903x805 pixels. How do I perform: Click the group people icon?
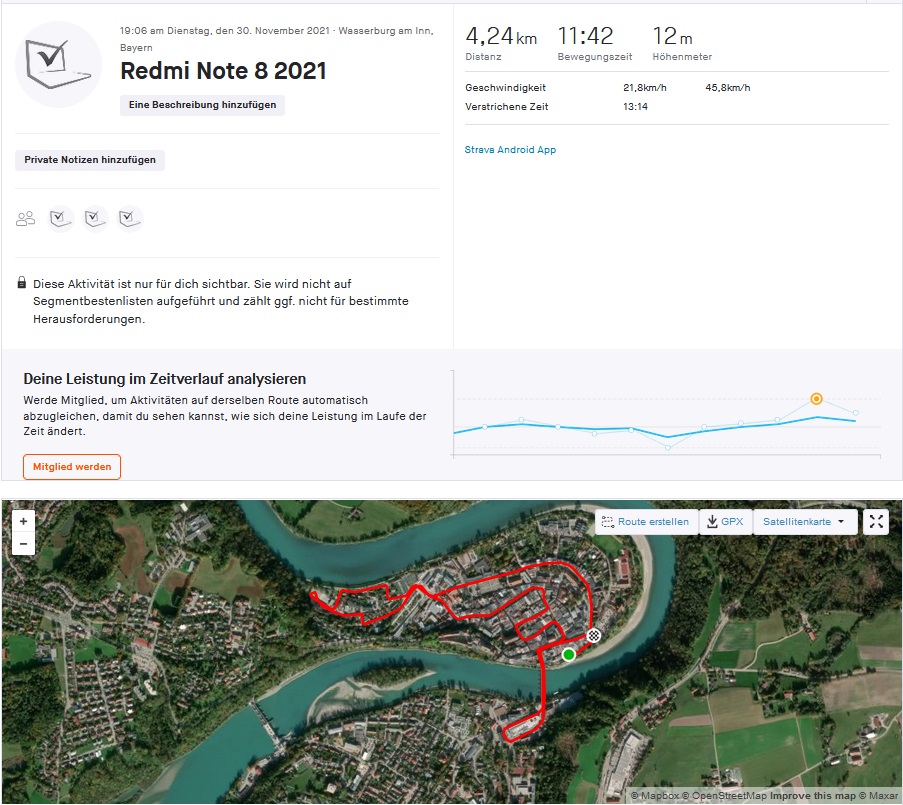click(26, 218)
